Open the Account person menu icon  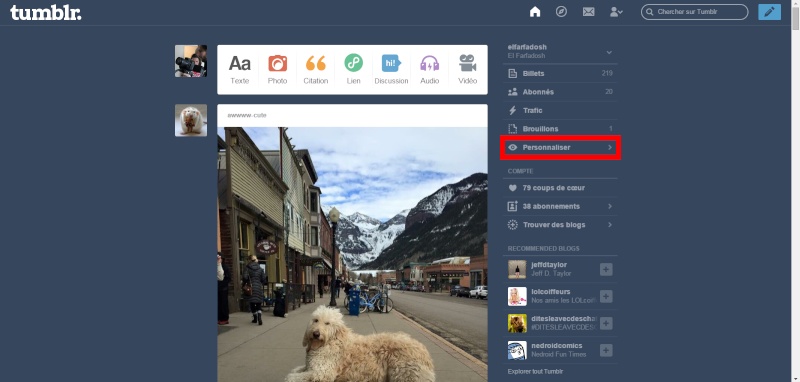(616, 12)
